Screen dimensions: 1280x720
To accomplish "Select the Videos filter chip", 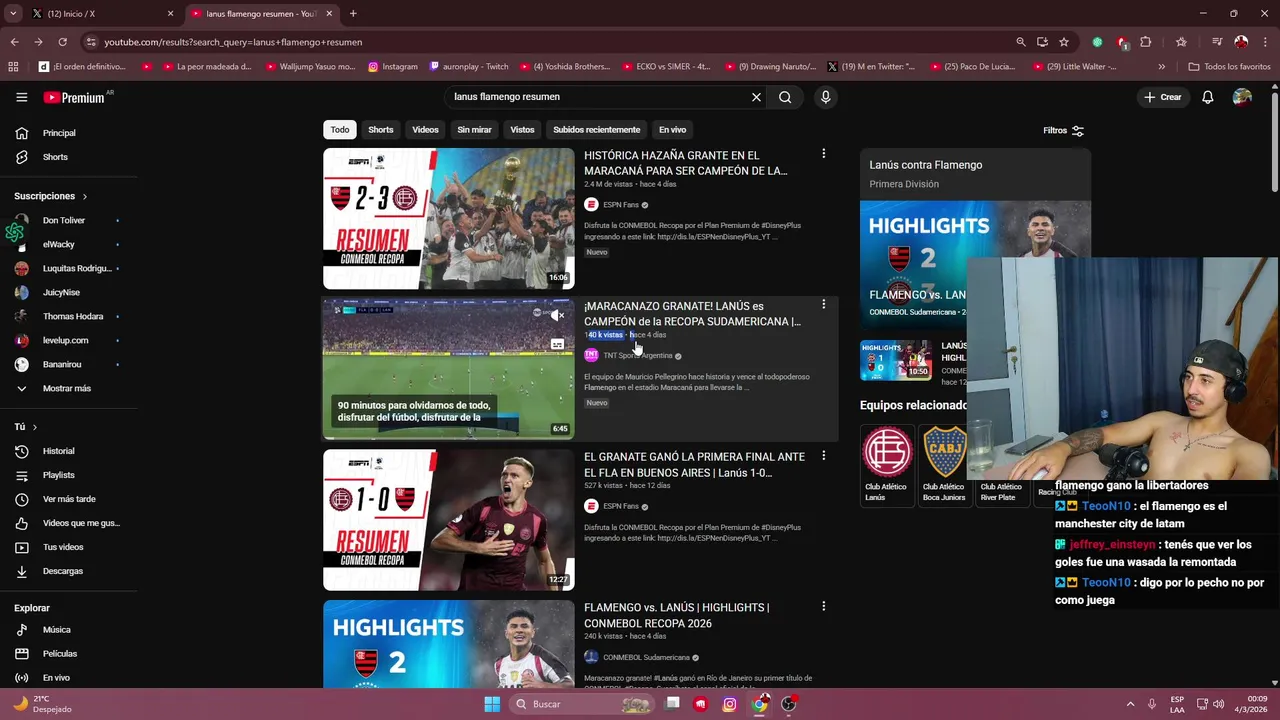I will coord(425,130).
